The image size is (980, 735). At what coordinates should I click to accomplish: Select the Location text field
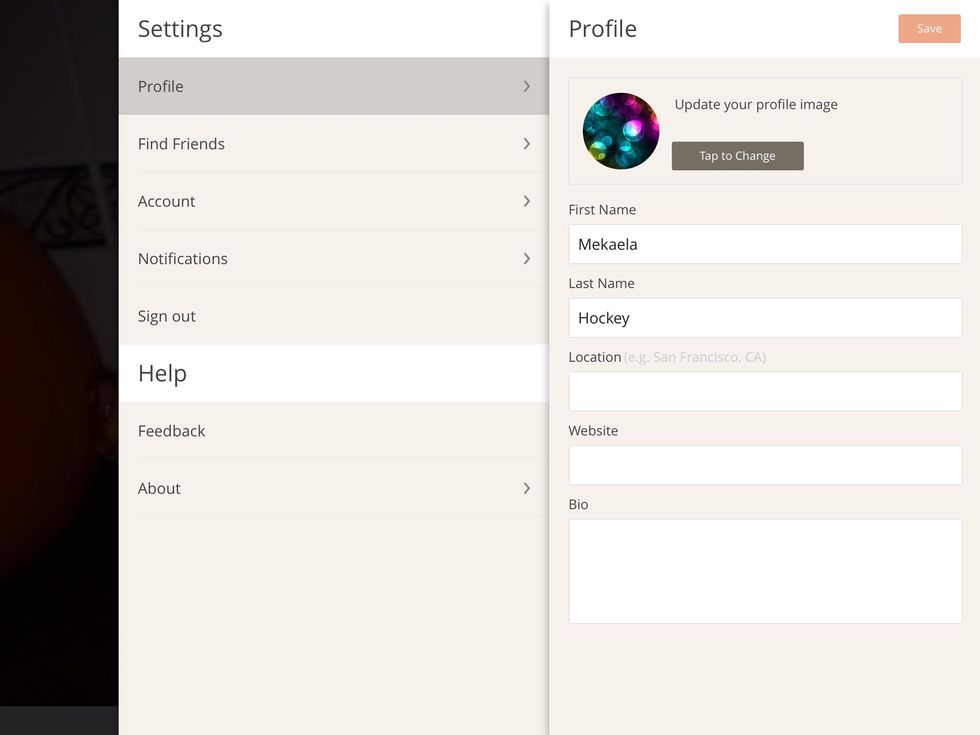pos(765,391)
